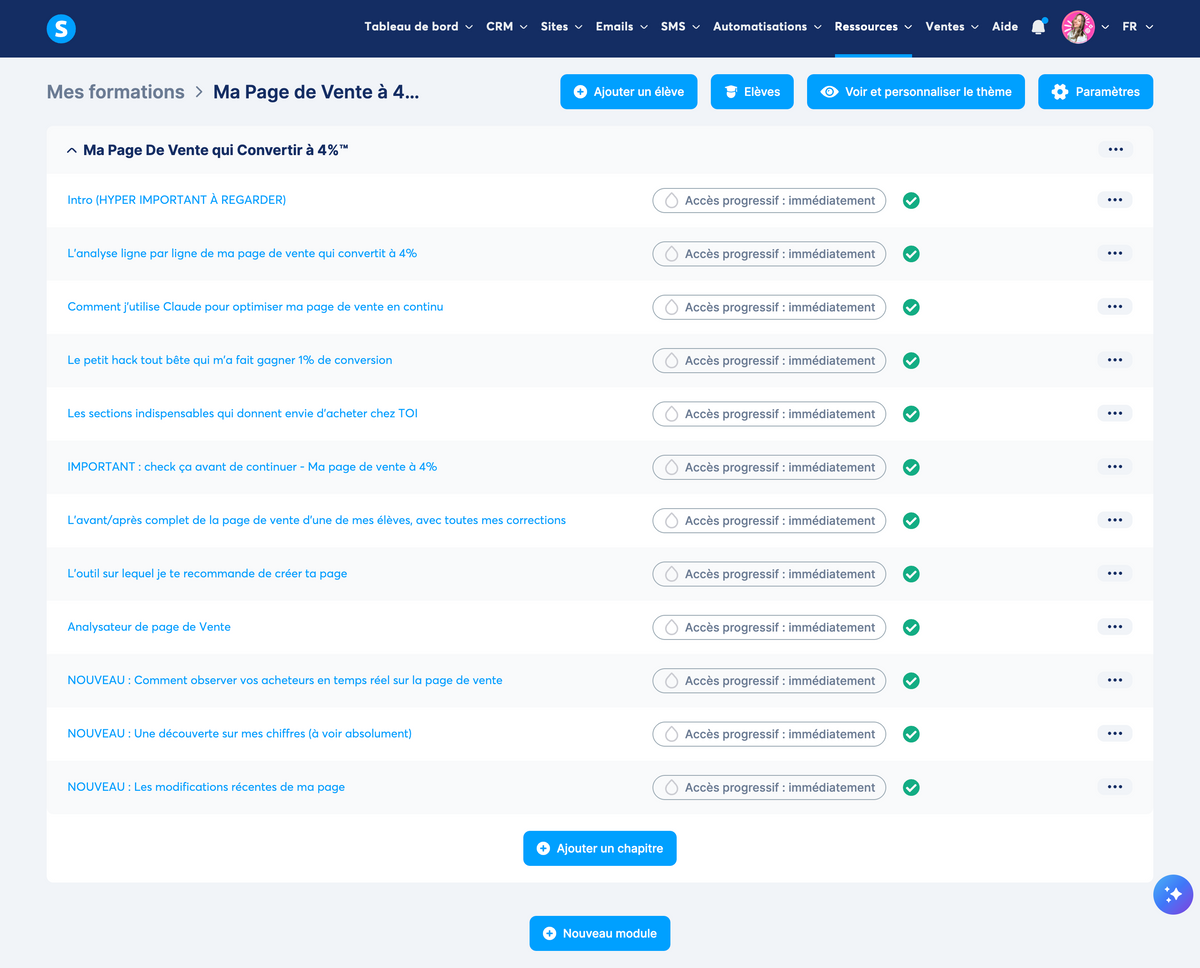
Task: Open NOUVEAU Comment observer vos acheteurs chapter
Action: click(x=285, y=680)
